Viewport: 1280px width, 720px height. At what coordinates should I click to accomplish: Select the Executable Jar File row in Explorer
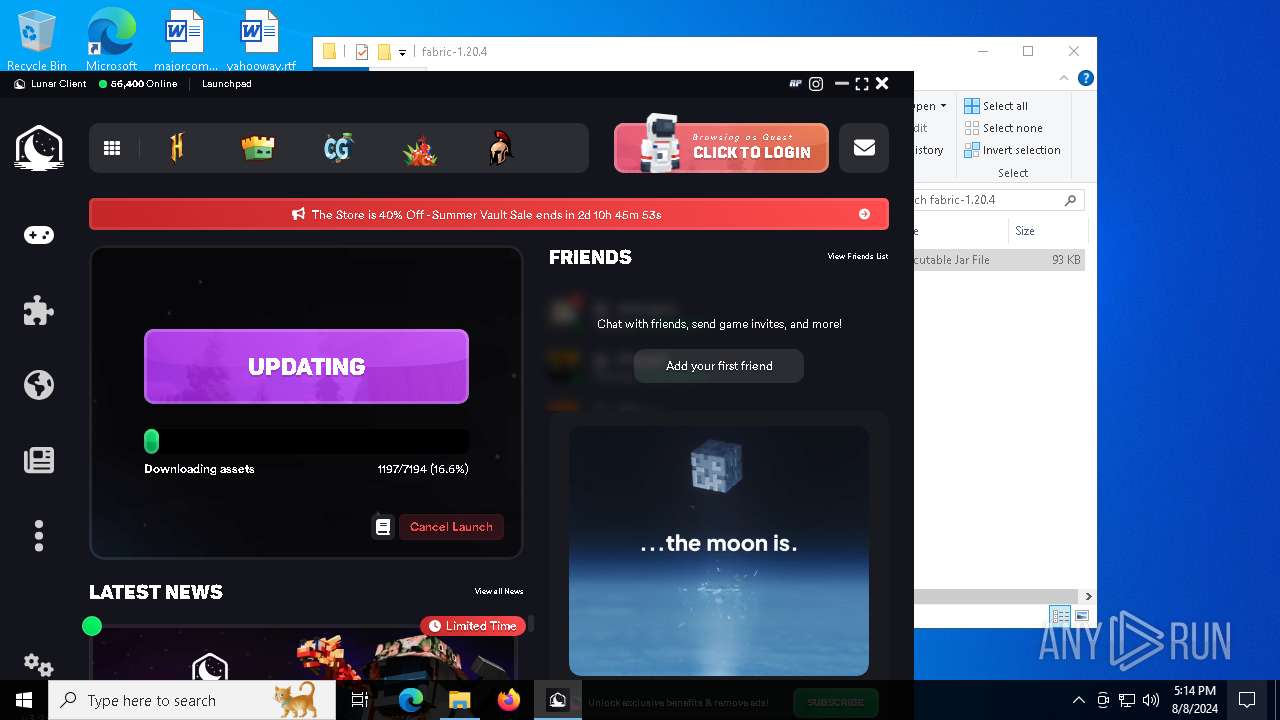(999, 260)
